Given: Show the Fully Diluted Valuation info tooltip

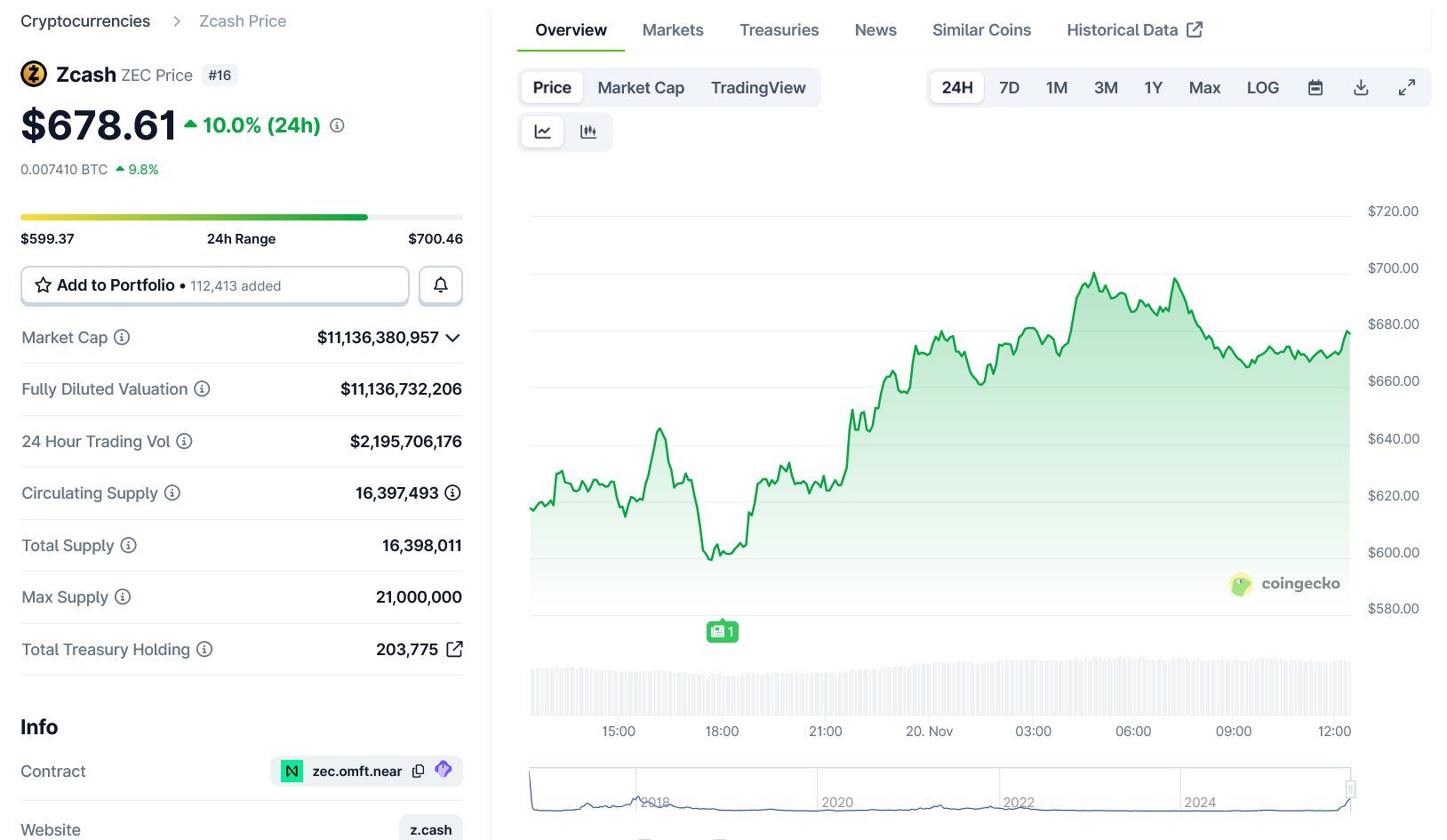Looking at the screenshot, I should point(203,388).
